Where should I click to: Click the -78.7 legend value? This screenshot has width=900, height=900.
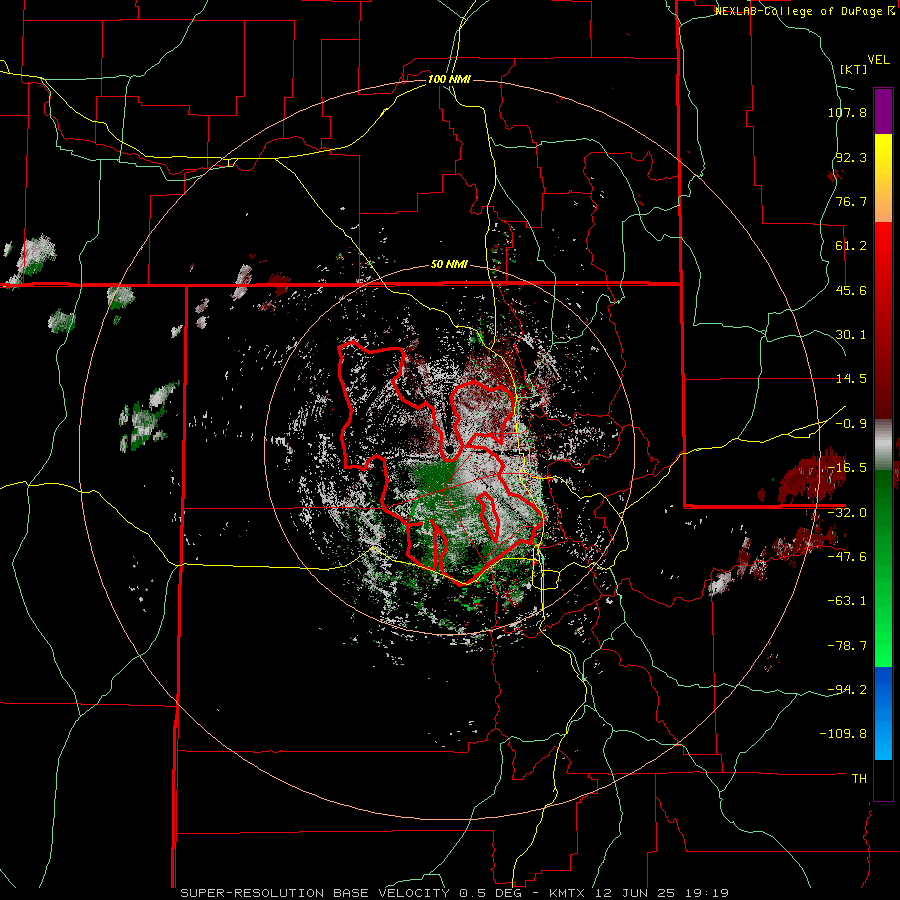pyautogui.click(x=847, y=646)
